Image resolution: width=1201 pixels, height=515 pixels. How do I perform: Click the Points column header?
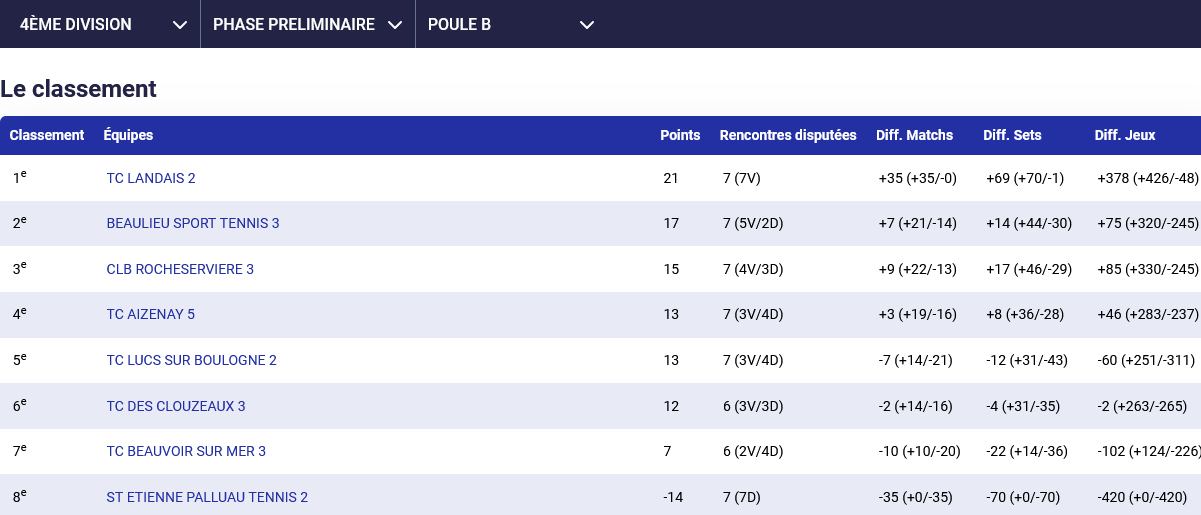(680, 135)
